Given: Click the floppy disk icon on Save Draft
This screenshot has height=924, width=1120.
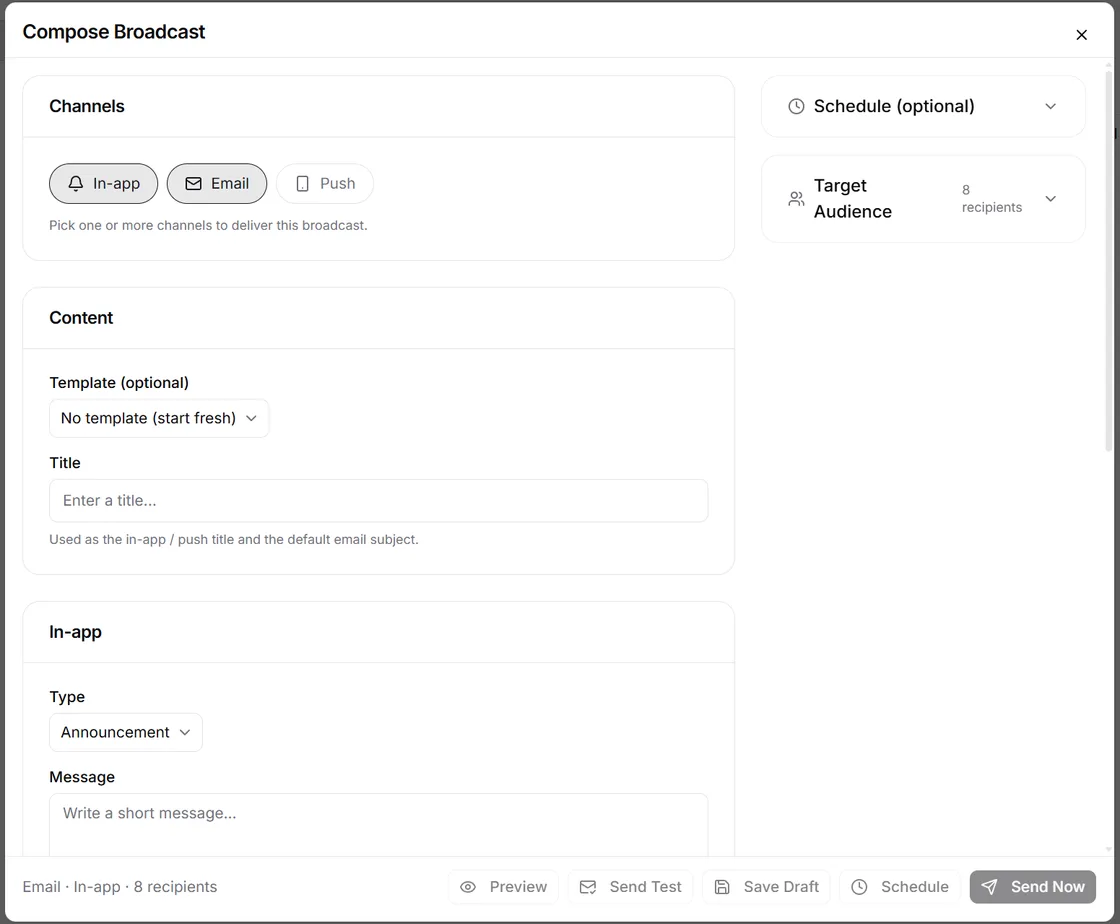Looking at the screenshot, I should (x=722, y=887).
